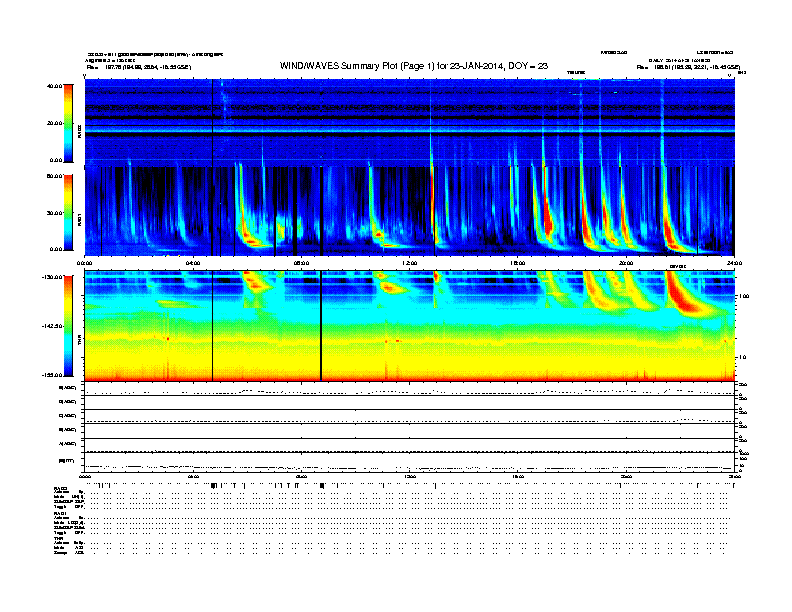The width and height of the screenshot is (792, 612).
Task: Click 24:00 time label below RAD1 spectrogram
Action: (x=734, y=263)
